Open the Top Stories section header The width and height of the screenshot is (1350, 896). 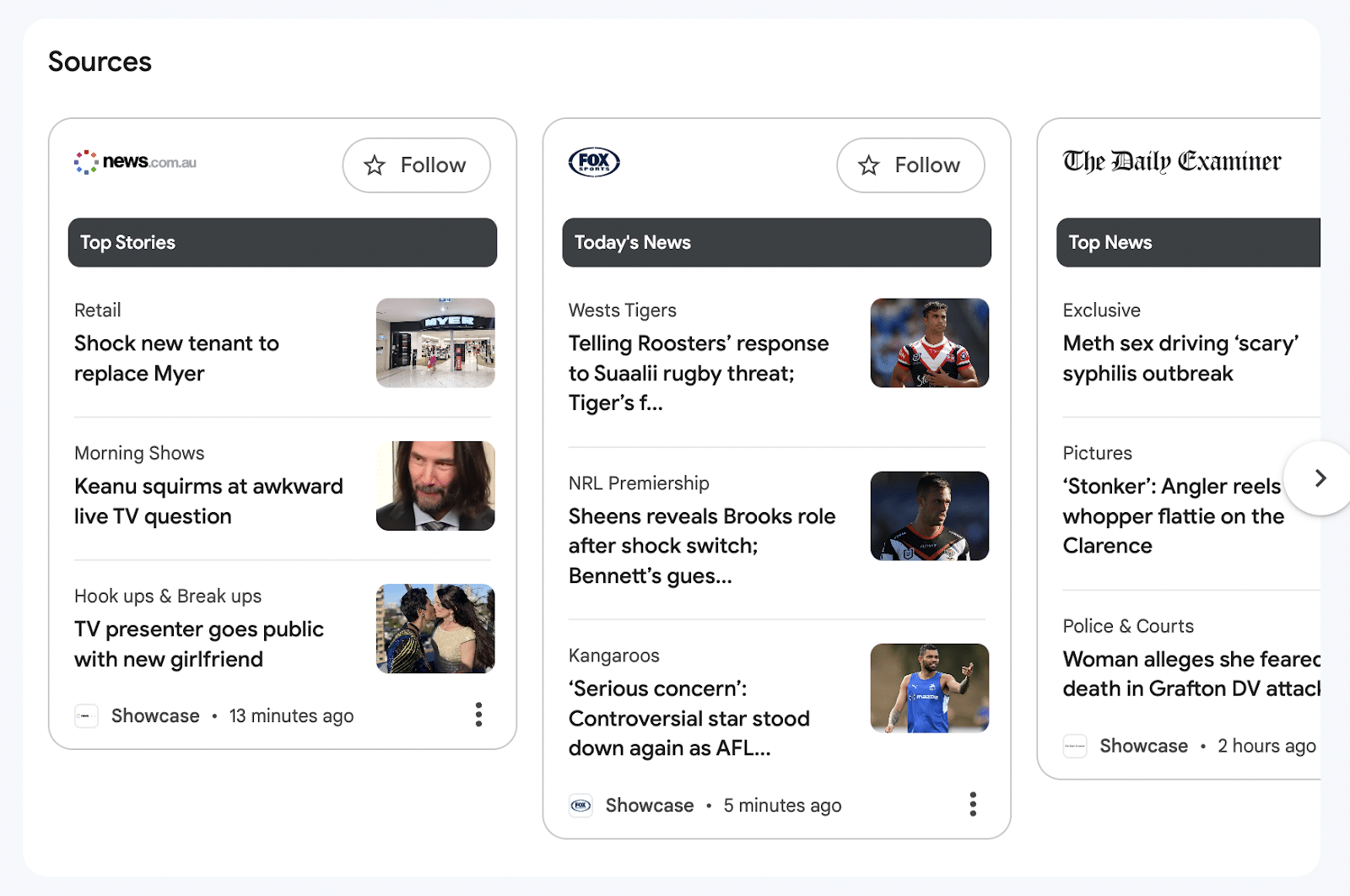[x=282, y=243]
